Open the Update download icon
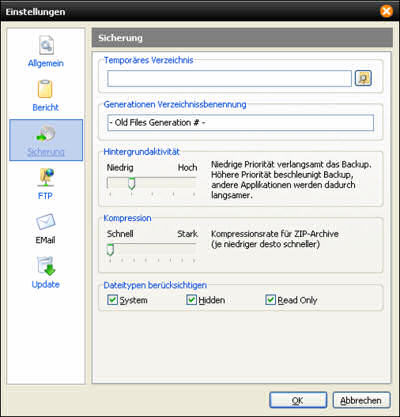400x417 pixels. coord(46,266)
